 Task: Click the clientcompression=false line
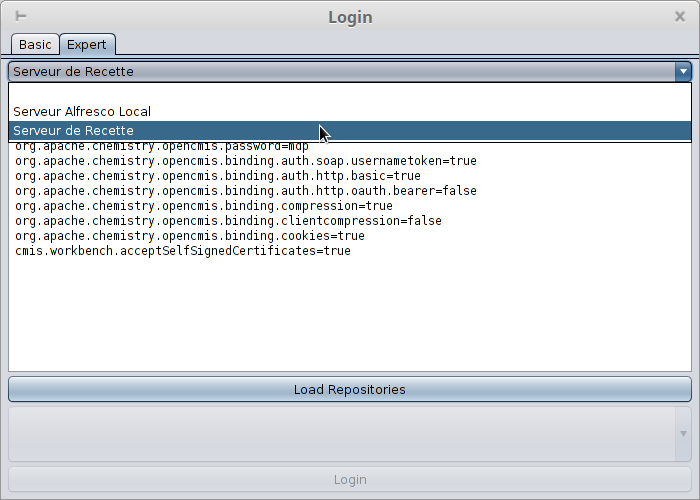(229, 221)
